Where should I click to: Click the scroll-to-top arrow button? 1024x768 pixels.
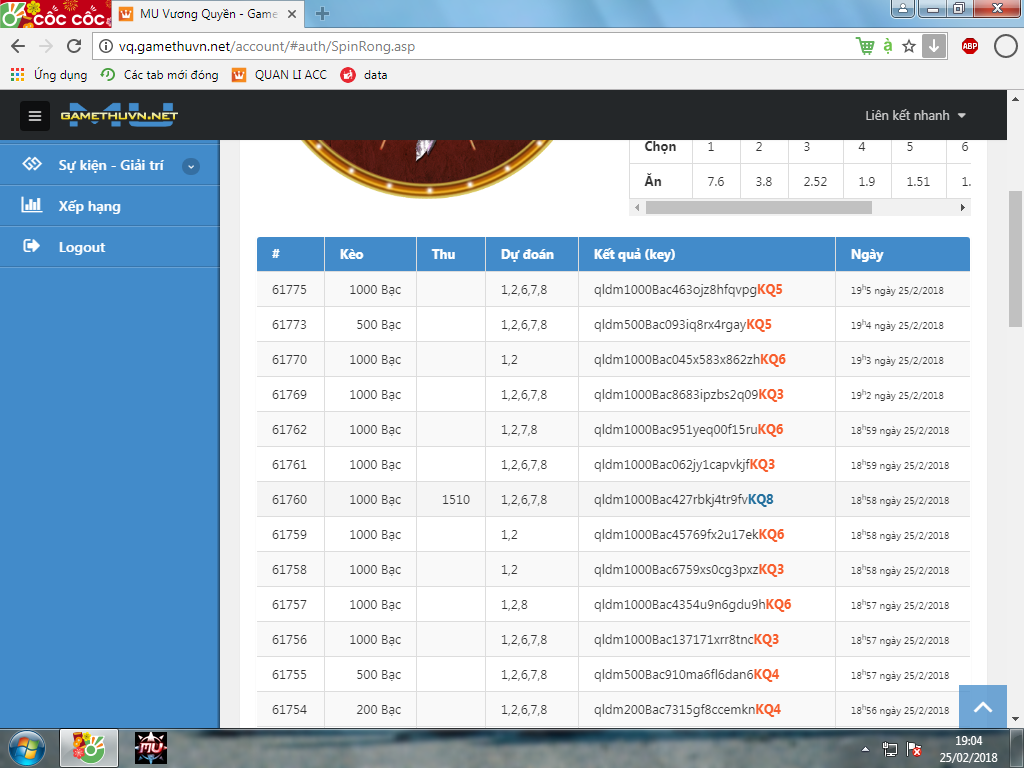click(x=982, y=707)
